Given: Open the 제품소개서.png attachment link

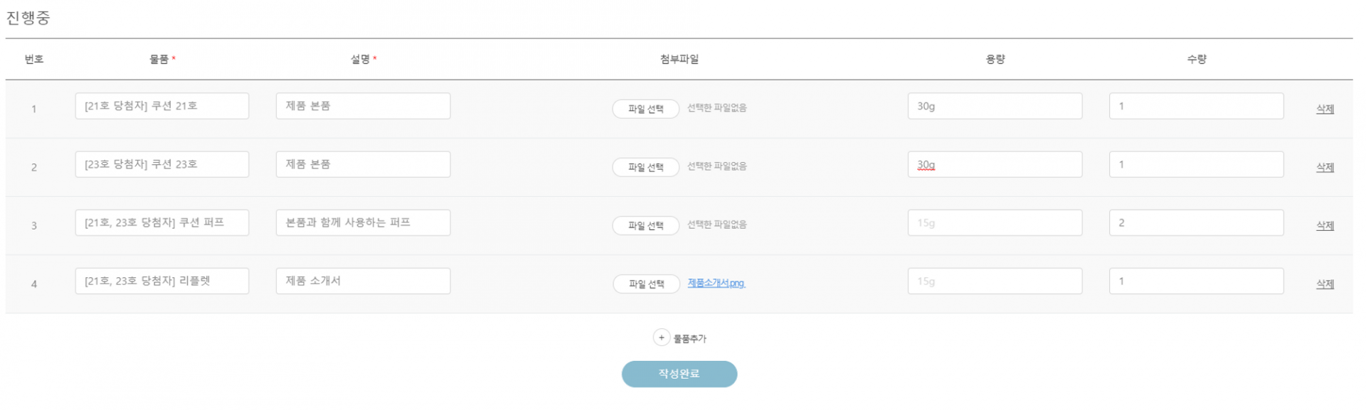Looking at the screenshot, I should [x=716, y=284].
